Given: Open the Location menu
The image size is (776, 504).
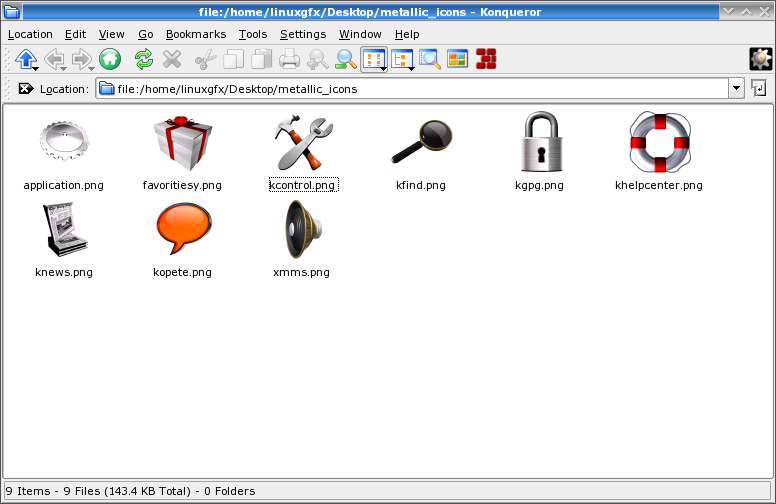Looking at the screenshot, I should 30,34.
